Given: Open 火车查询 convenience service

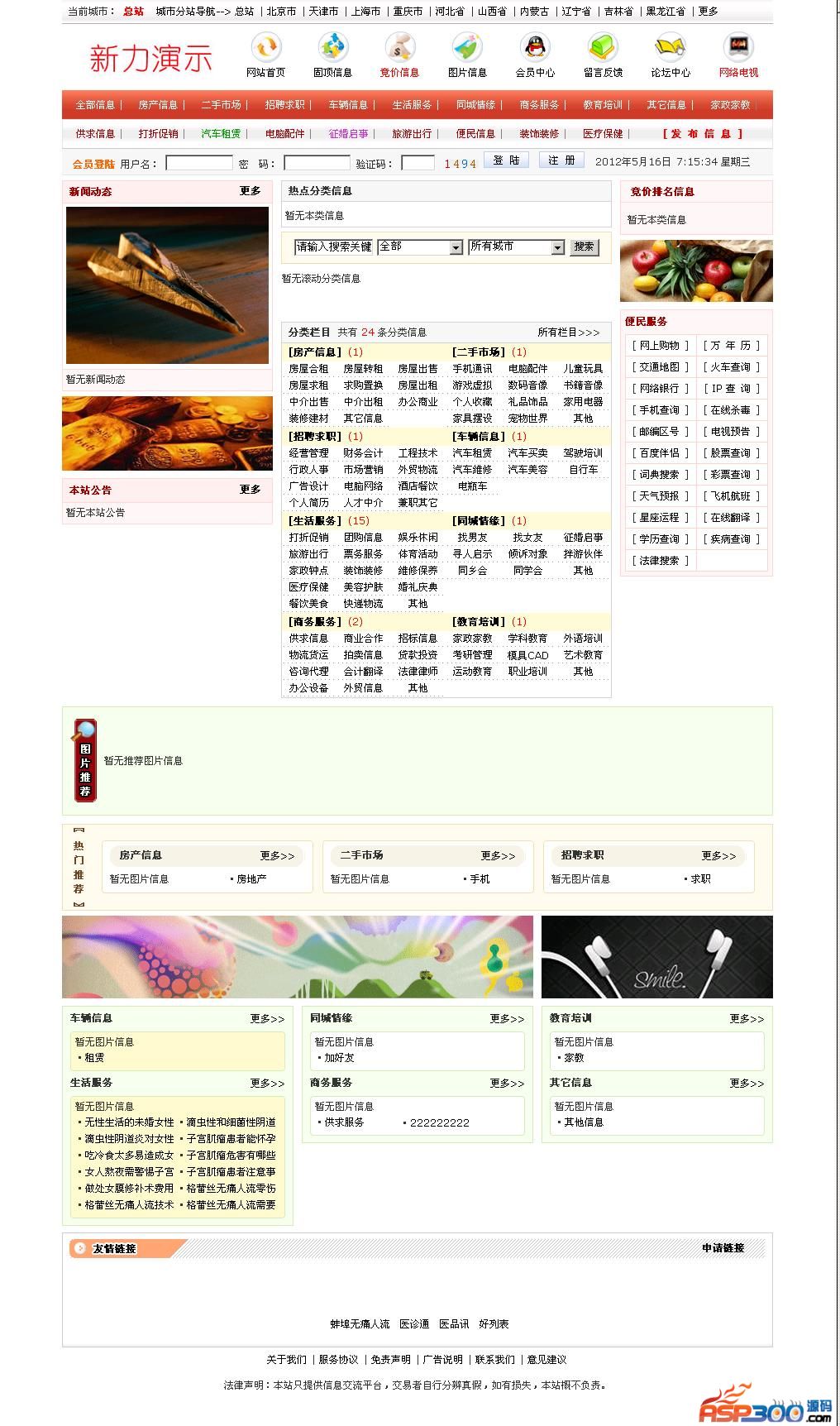Looking at the screenshot, I should pos(731,367).
